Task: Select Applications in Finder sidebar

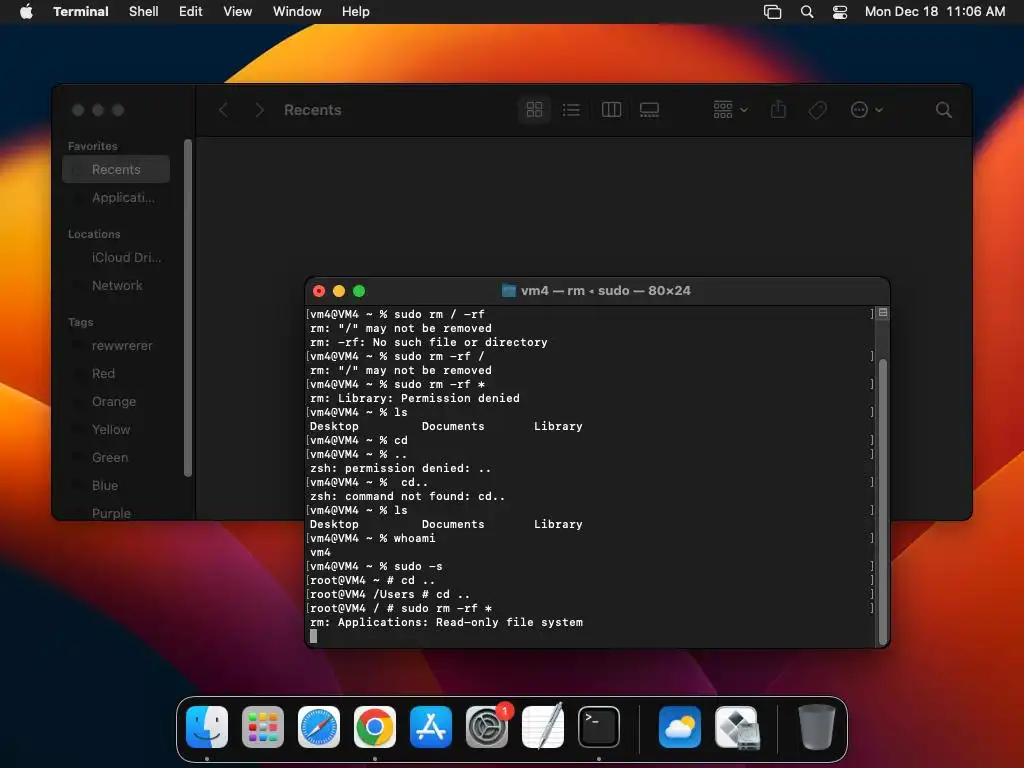Action: (116, 197)
